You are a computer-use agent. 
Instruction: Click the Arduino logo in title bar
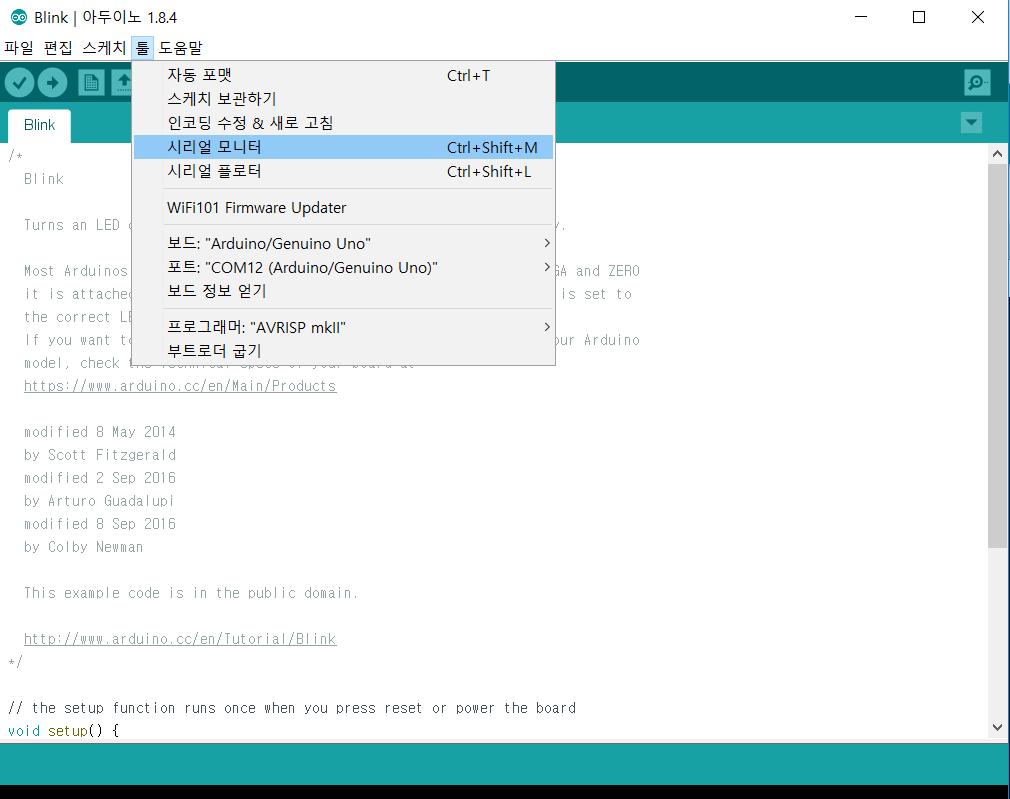[x=19, y=17]
